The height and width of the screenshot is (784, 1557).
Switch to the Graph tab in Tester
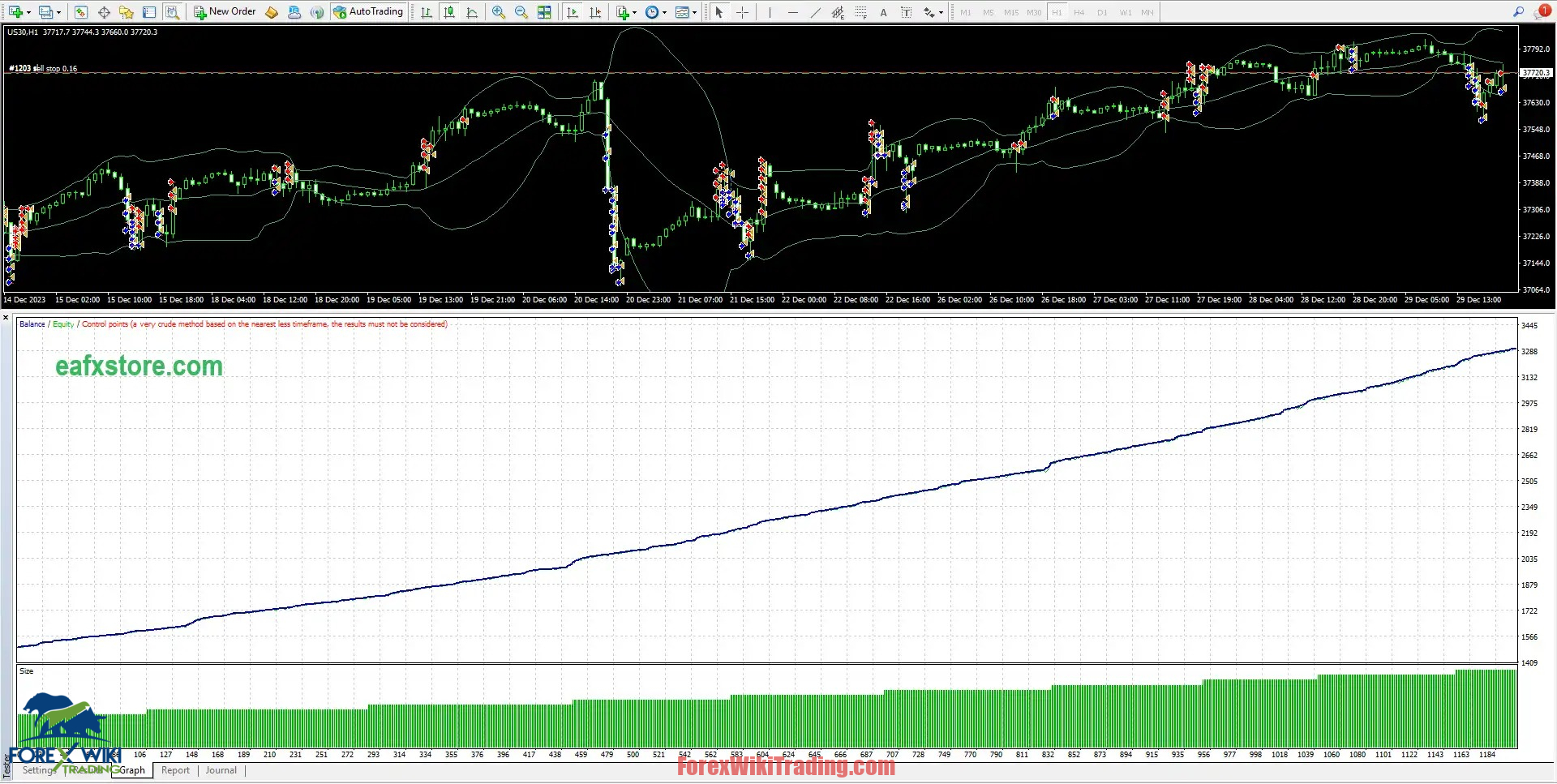132,770
